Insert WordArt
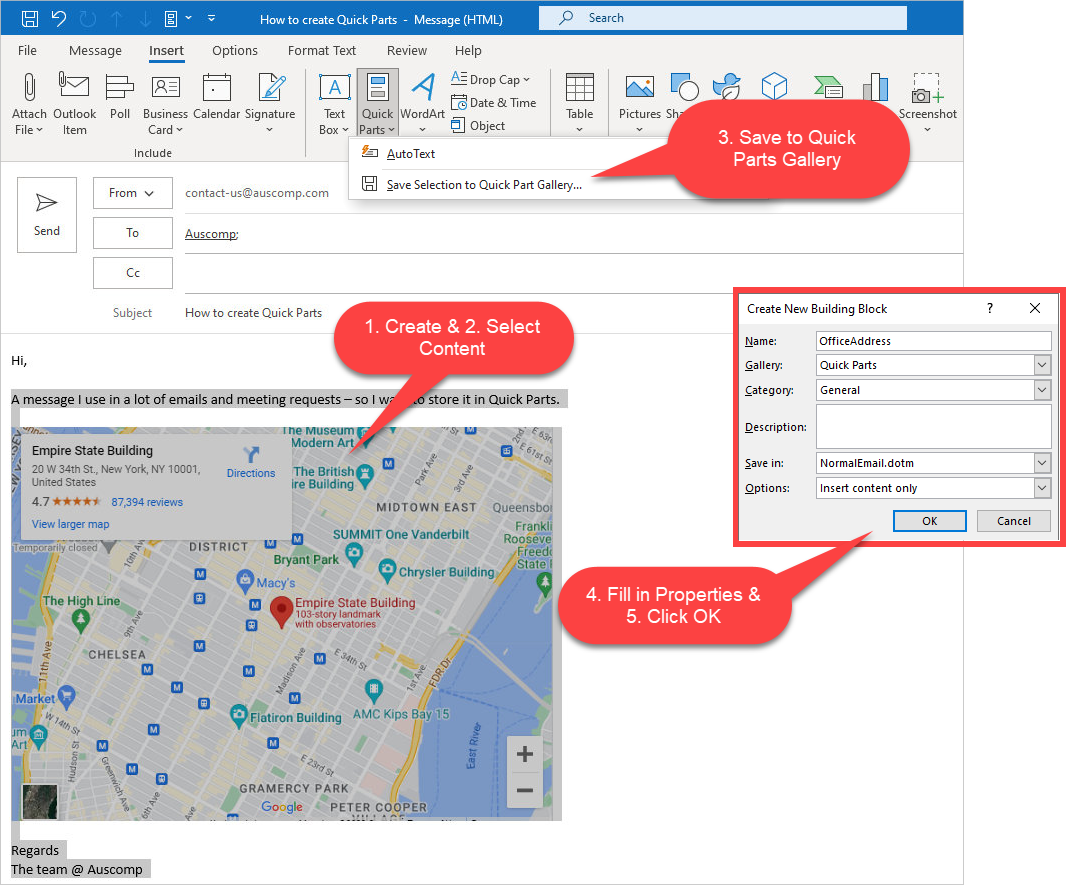Screen dimensions: 1066x894 pyautogui.click(x=422, y=103)
